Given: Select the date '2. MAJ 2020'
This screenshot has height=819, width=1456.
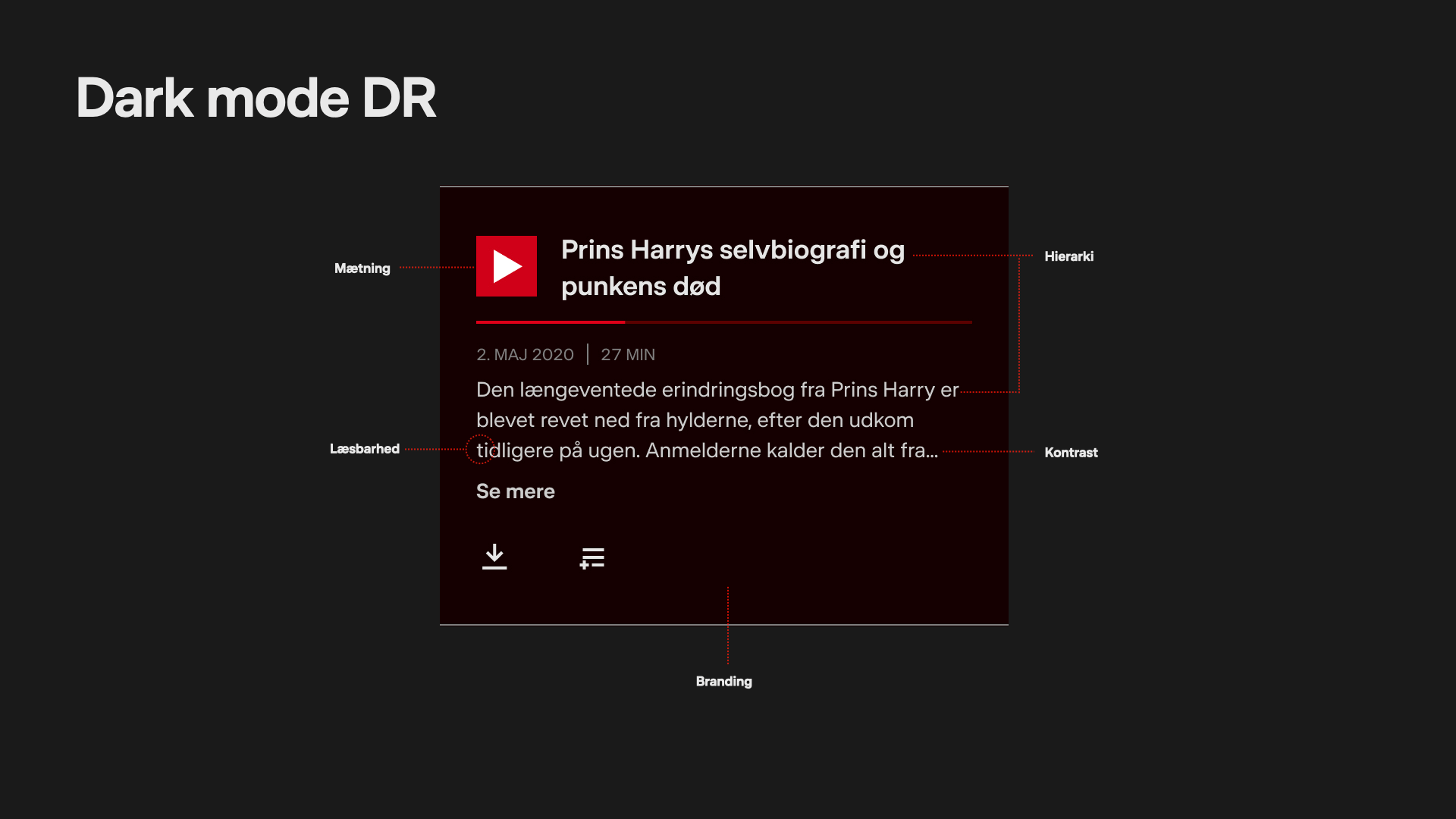Looking at the screenshot, I should (525, 354).
